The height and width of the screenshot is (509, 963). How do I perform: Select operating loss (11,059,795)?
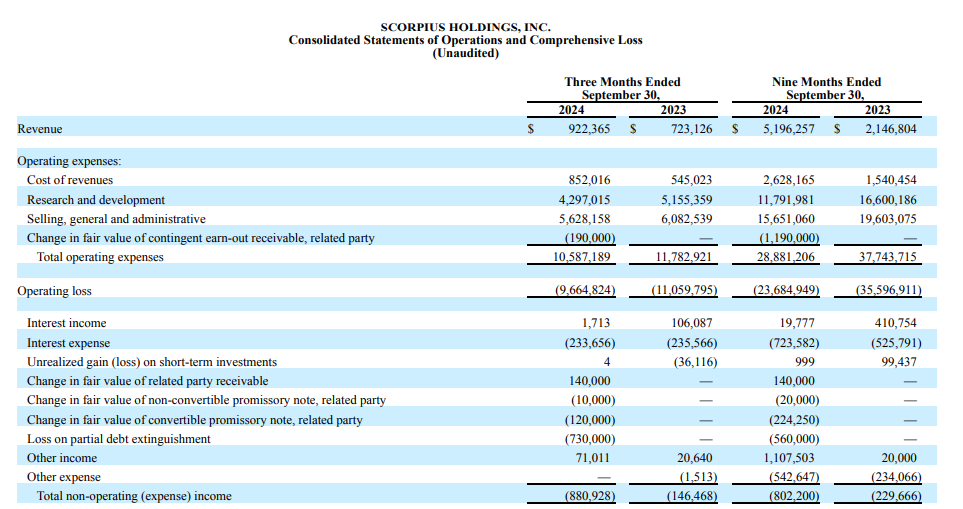click(x=684, y=290)
